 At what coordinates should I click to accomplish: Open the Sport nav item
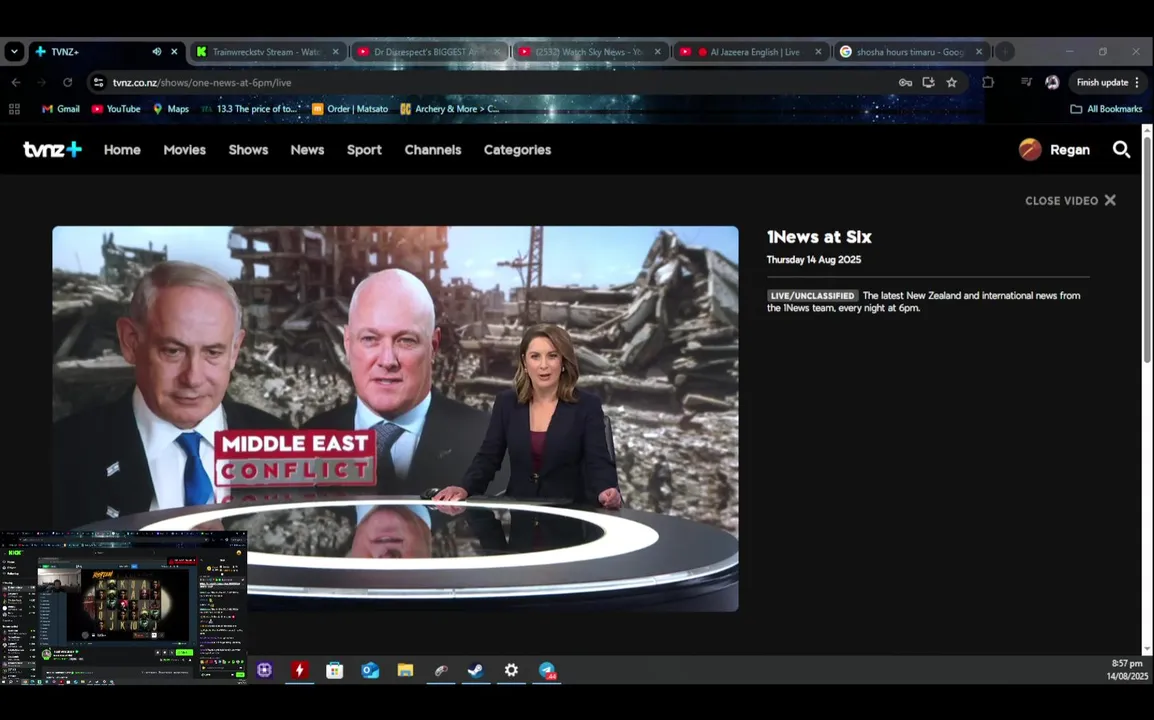364,149
